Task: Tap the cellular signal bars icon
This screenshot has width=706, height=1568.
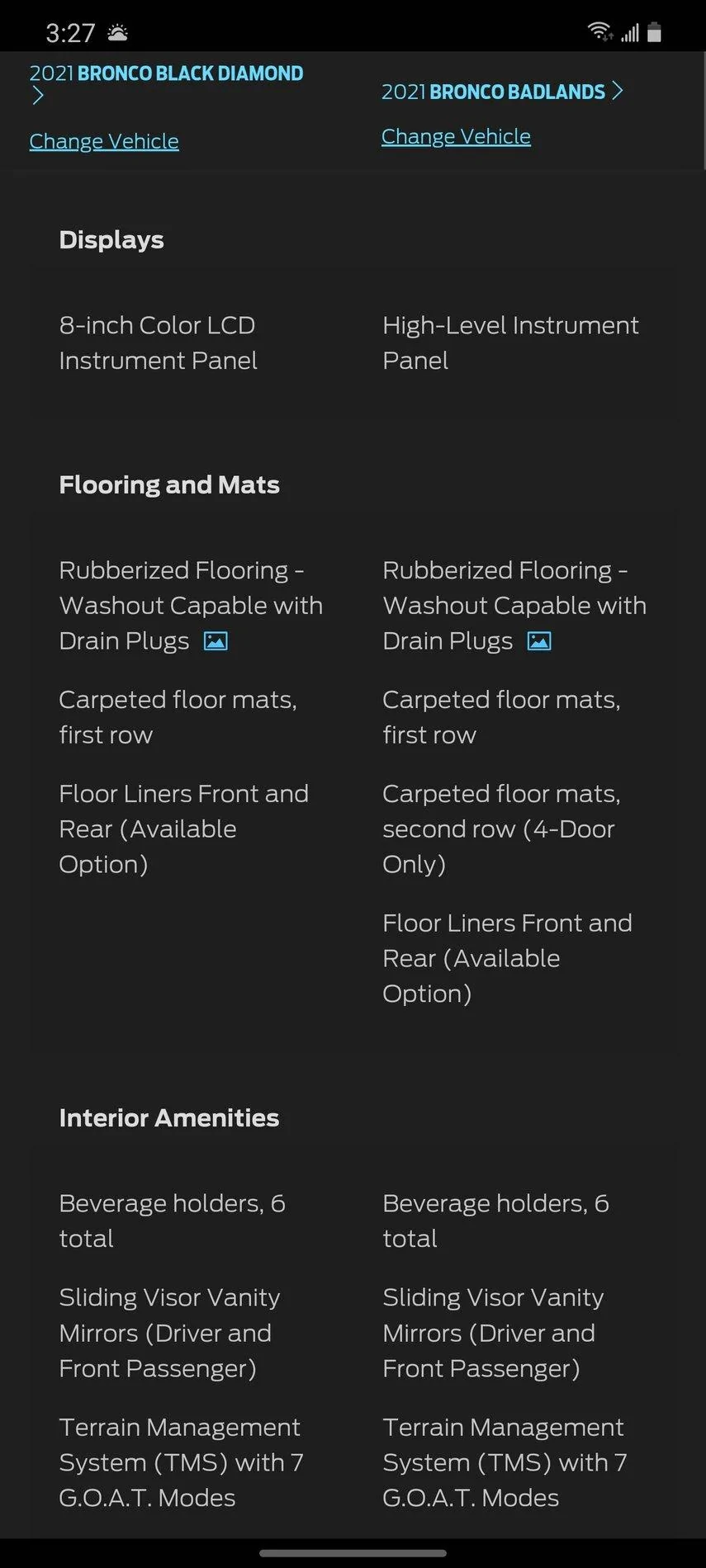Action: (x=630, y=33)
